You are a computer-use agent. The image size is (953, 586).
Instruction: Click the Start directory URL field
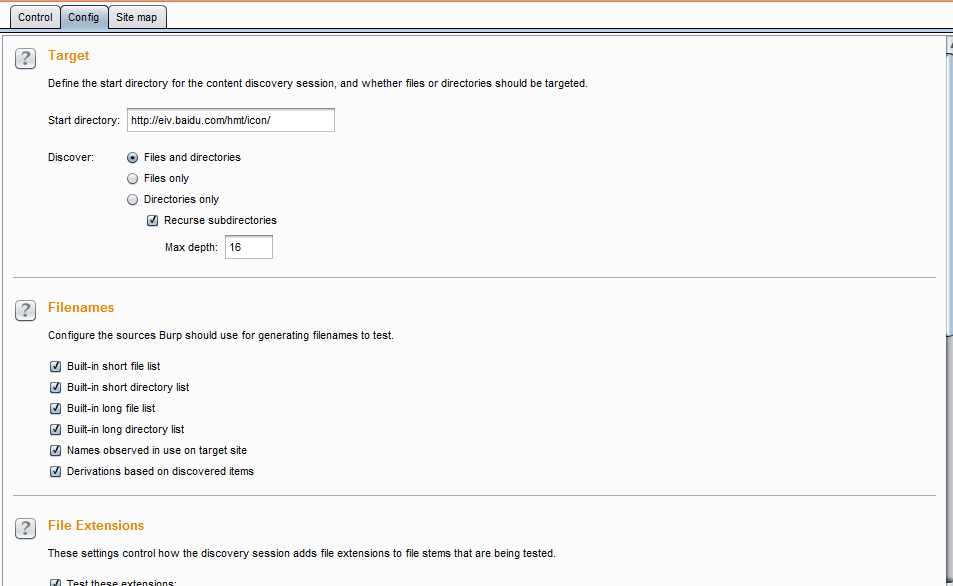pyautogui.click(x=231, y=120)
